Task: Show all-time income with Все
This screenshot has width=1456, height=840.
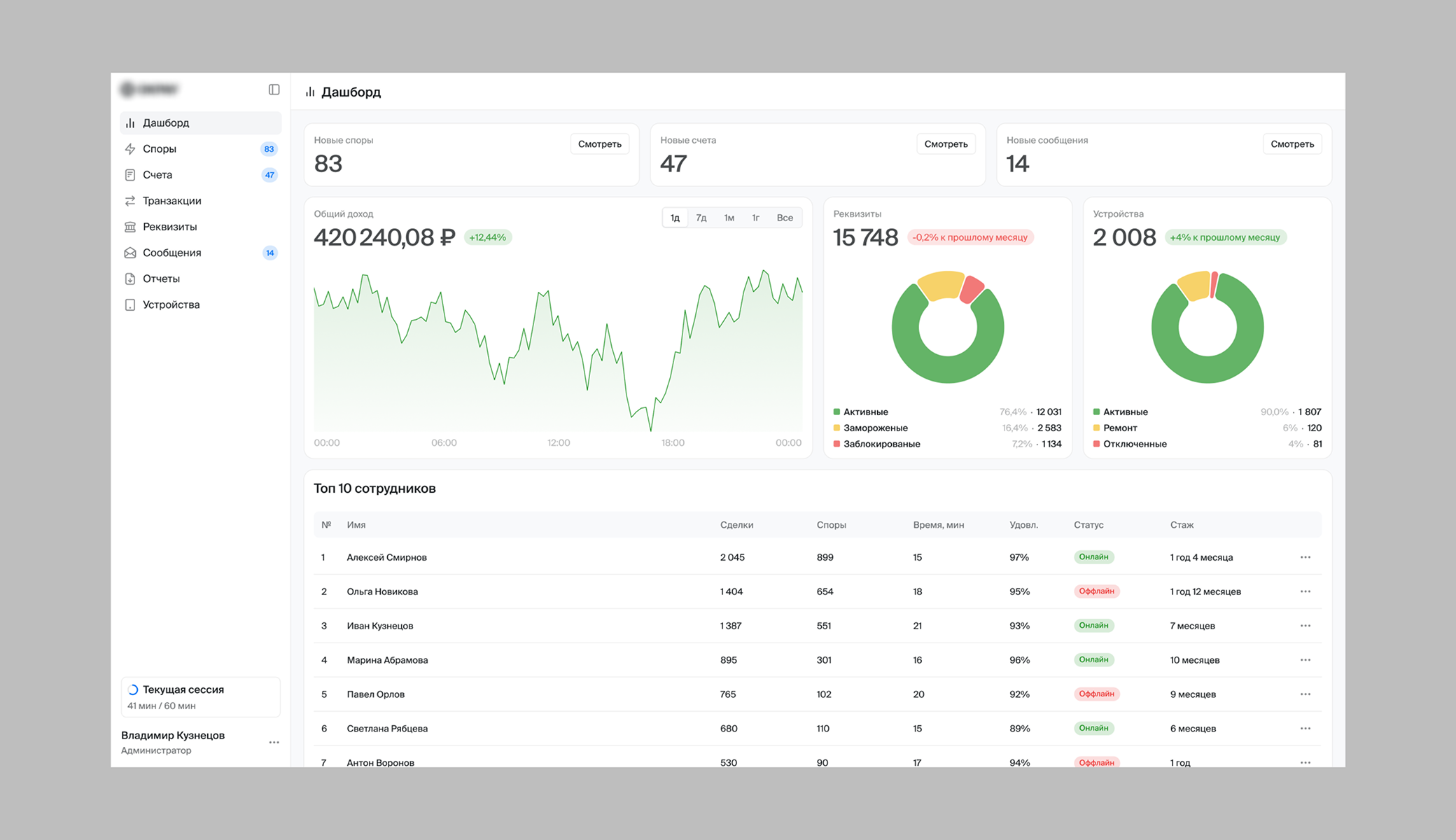Action: click(x=784, y=218)
